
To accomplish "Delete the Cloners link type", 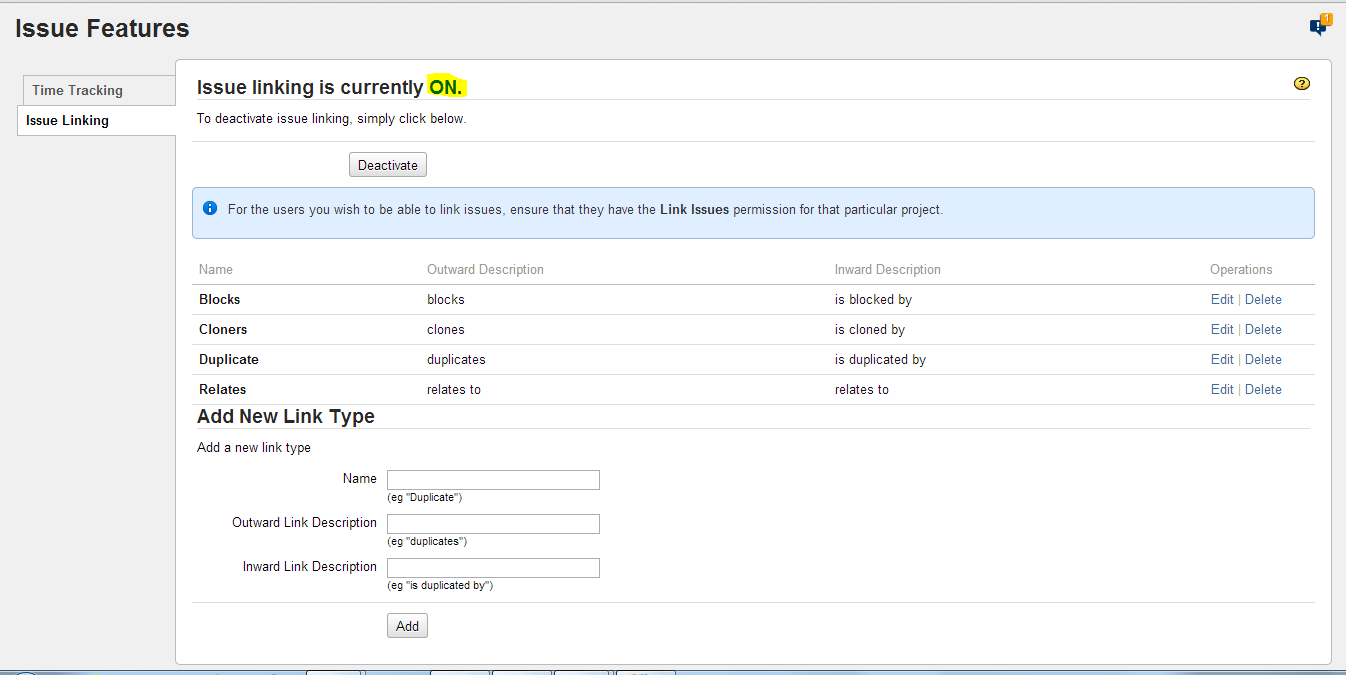I will pos(1263,329).
